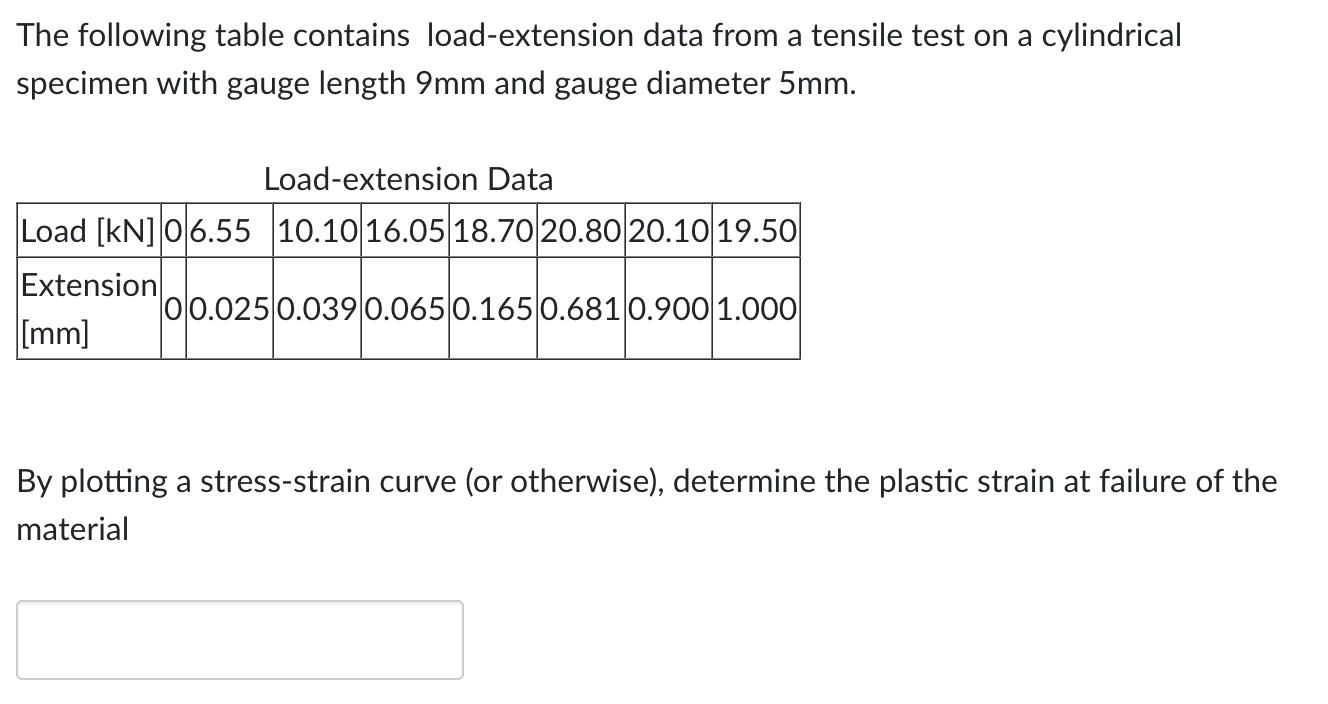1328x704 pixels.
Task: Select the 10.10 load value cell
Action: pos(316,231)
